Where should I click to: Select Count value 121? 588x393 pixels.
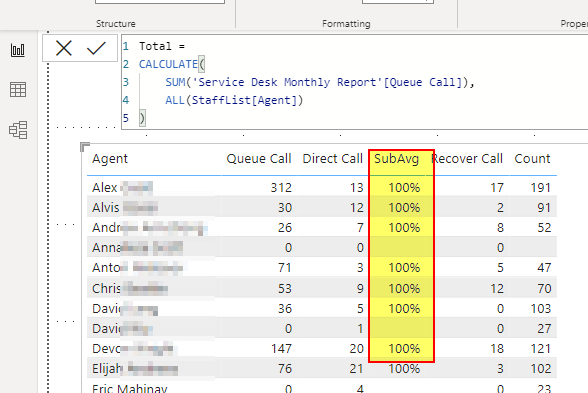click(x=540, y=348)
